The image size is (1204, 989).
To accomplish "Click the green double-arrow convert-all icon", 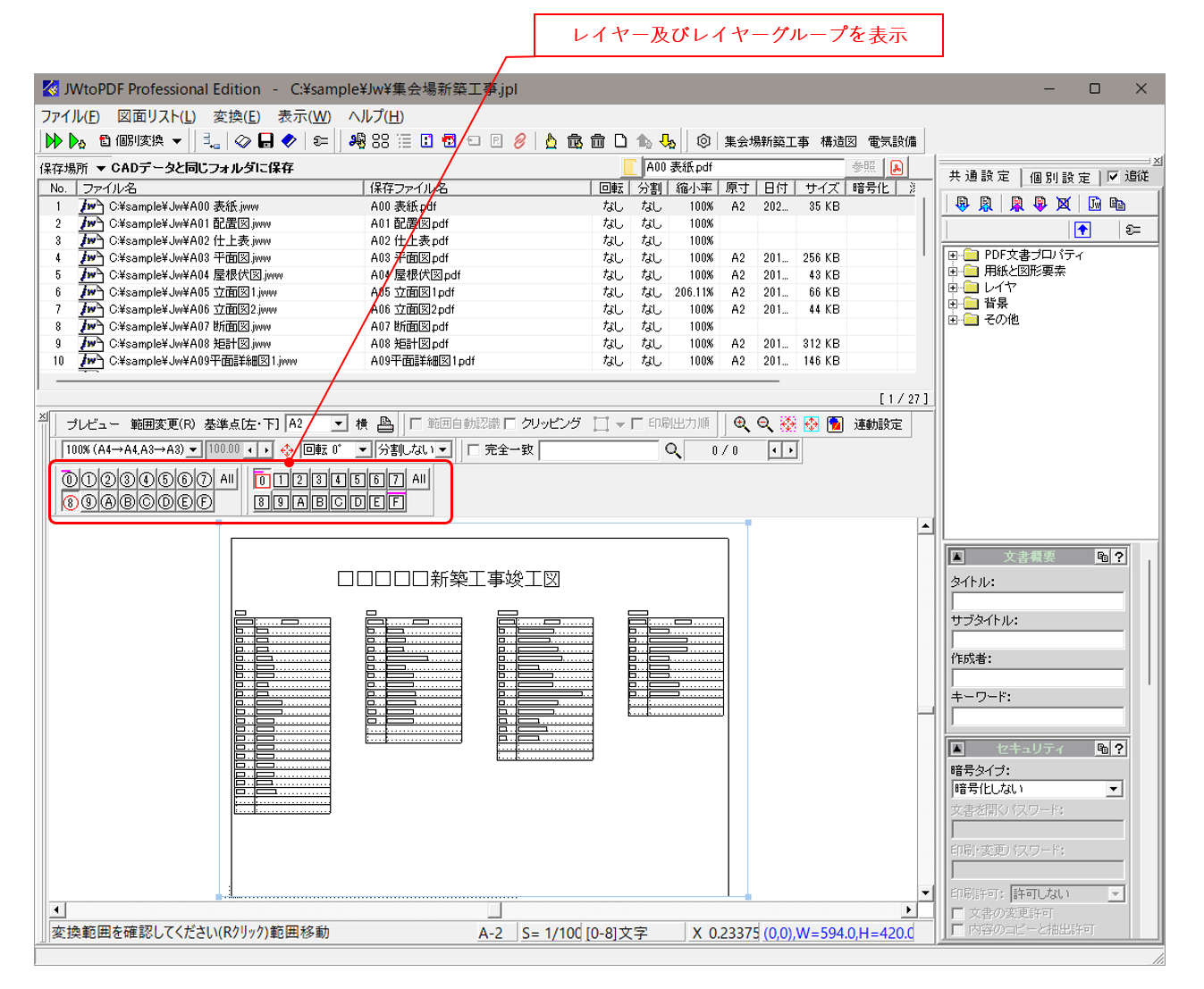I will [x=54, y=141].
